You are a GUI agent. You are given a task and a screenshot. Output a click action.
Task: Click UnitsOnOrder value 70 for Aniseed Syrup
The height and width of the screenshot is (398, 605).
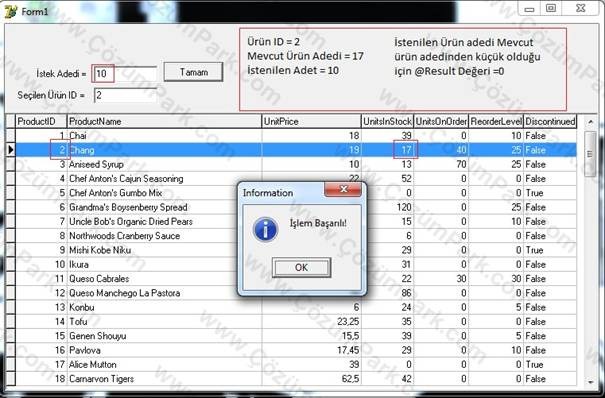coord(441,164)
